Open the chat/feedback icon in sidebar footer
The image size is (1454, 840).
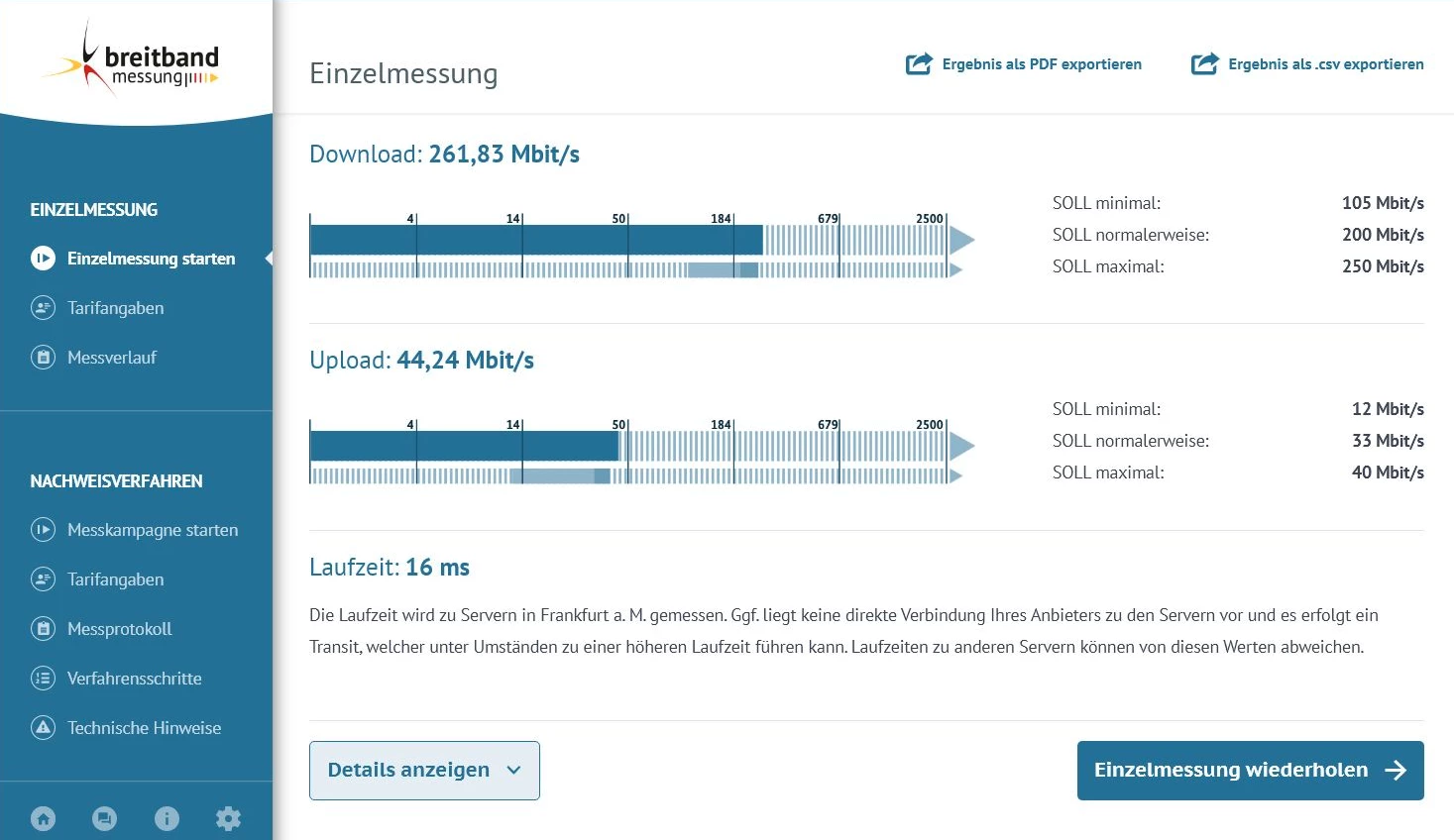(x=104, y=818)
